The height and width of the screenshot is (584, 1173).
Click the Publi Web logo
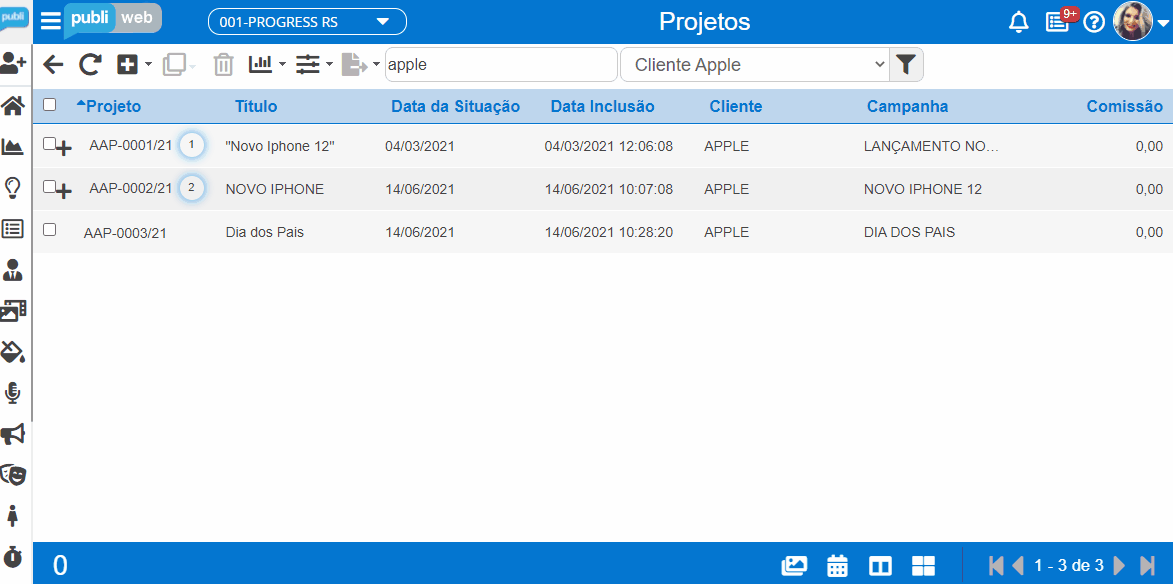coord(112,20)
